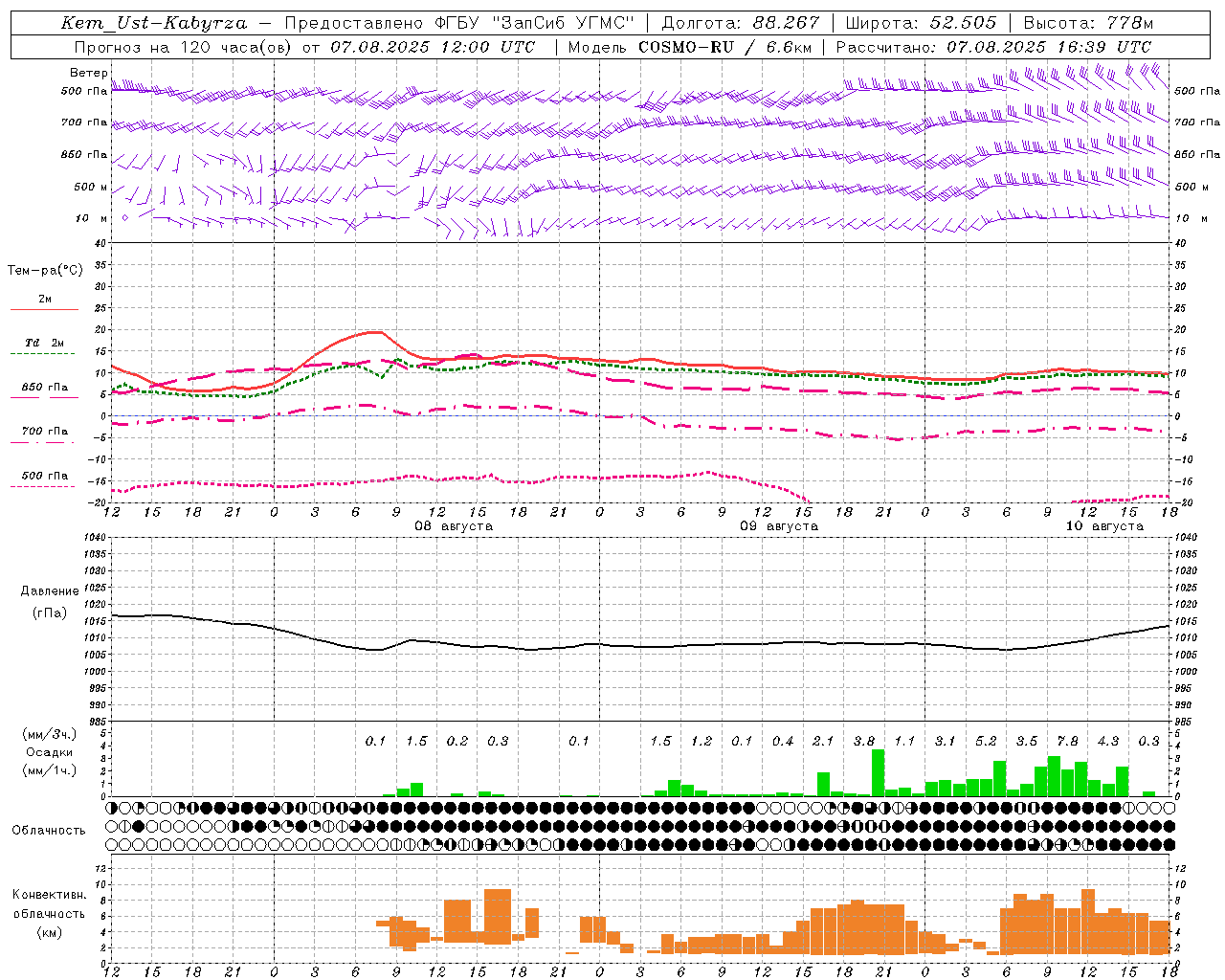Click the 'Осадки' precipitation label
1225x980 pixels.
50,752
